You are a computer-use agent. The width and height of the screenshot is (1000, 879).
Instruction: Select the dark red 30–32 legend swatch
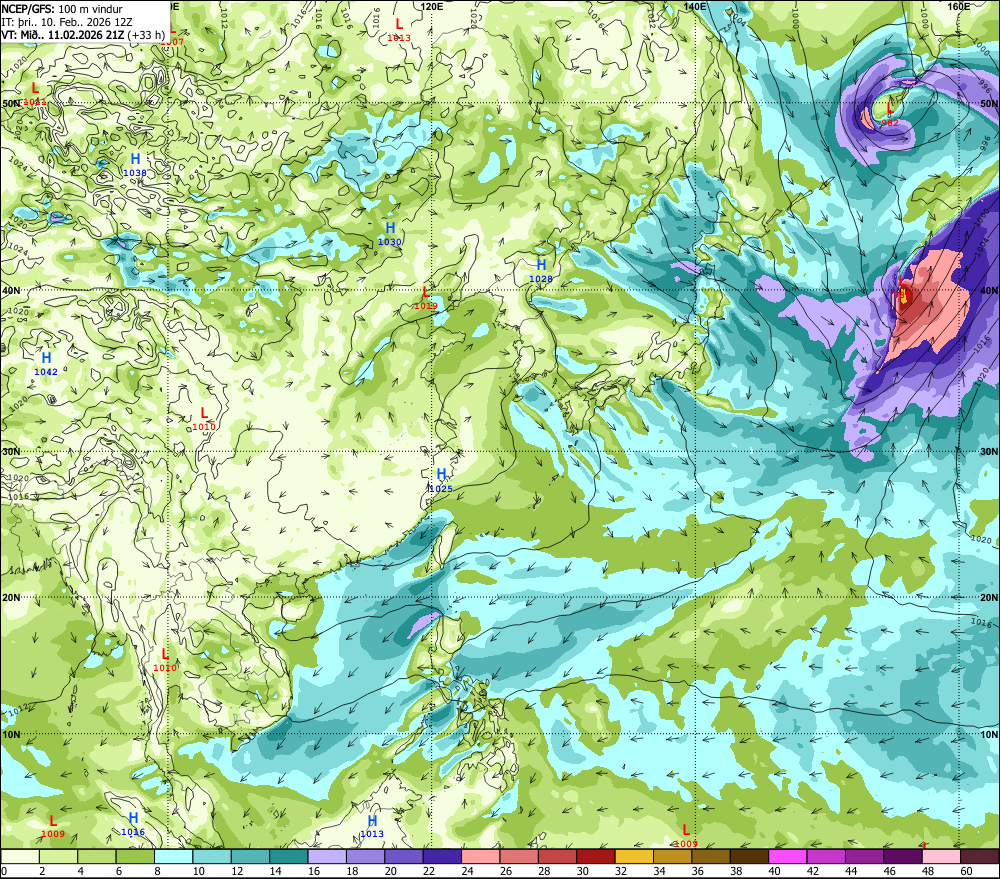pyautogui.click(x=596, y=857)
